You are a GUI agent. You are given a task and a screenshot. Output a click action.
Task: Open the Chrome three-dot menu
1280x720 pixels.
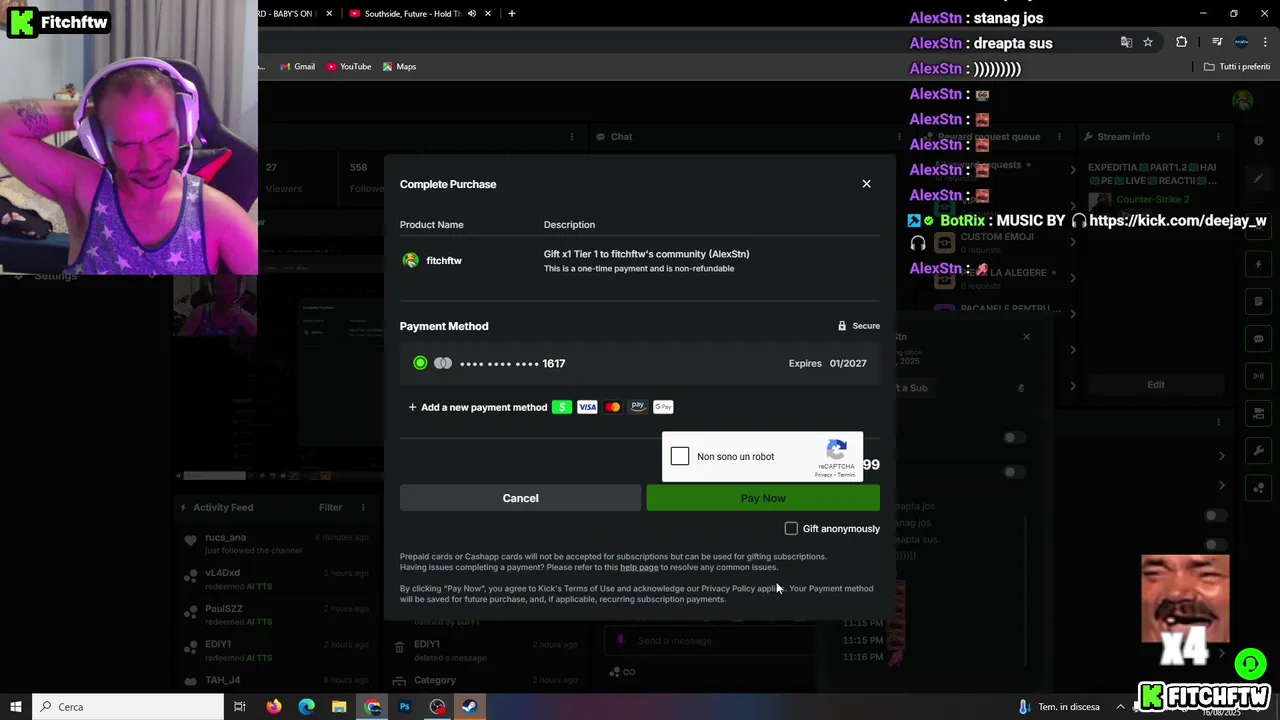click(1266, 42)
